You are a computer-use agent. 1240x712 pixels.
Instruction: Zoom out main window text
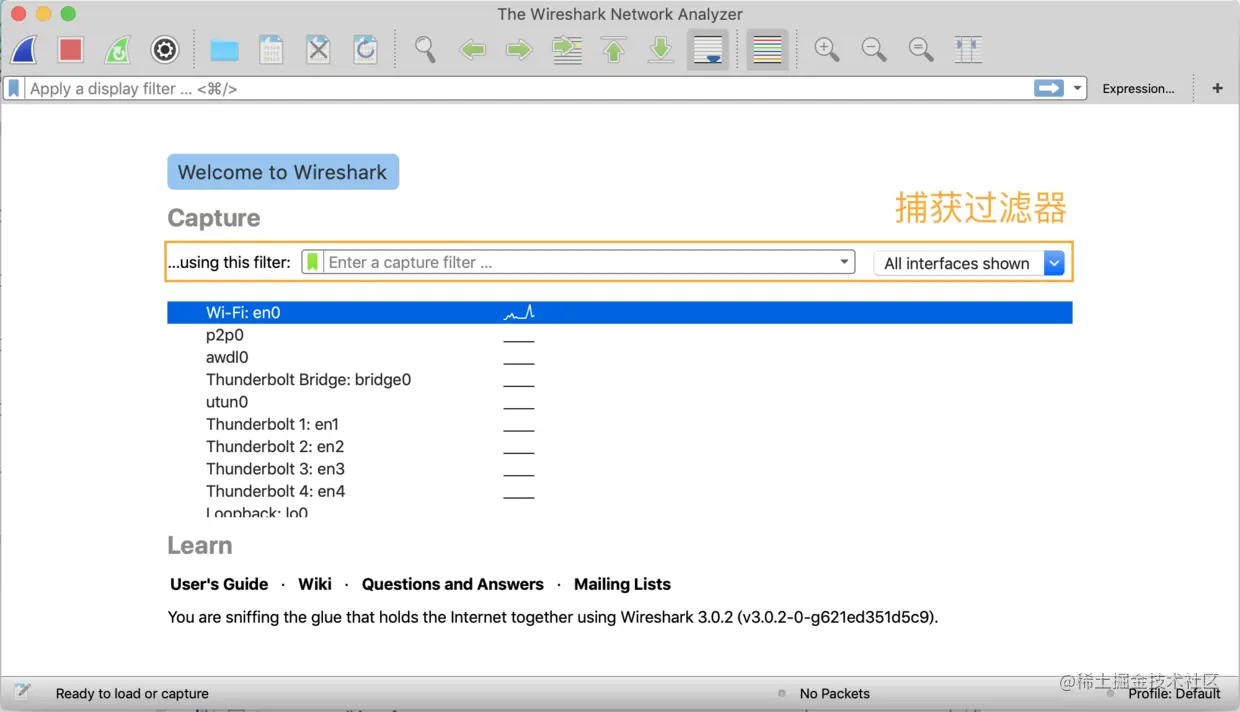point(874,49)
